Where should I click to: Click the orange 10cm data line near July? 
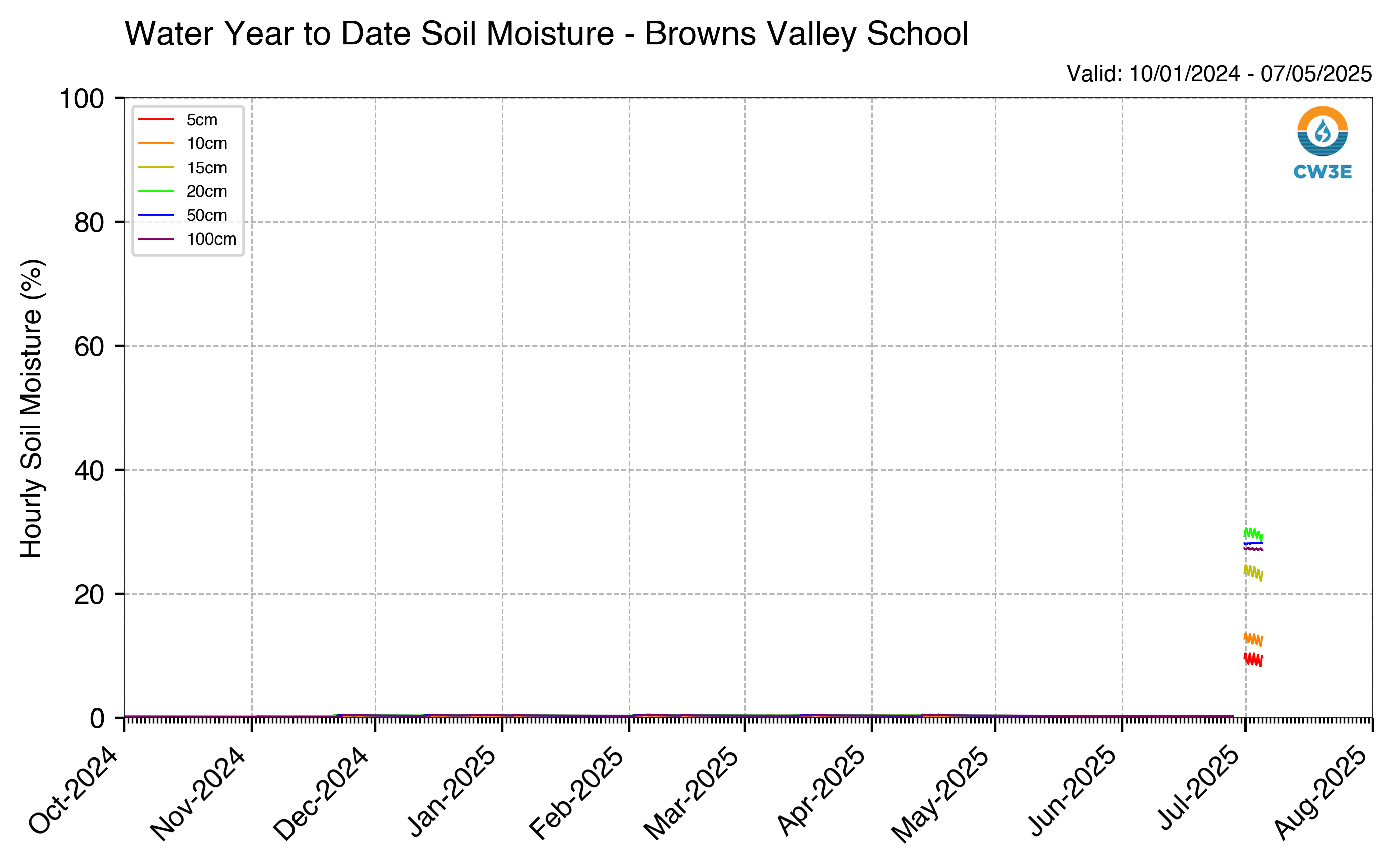[x=1253, y=639]
